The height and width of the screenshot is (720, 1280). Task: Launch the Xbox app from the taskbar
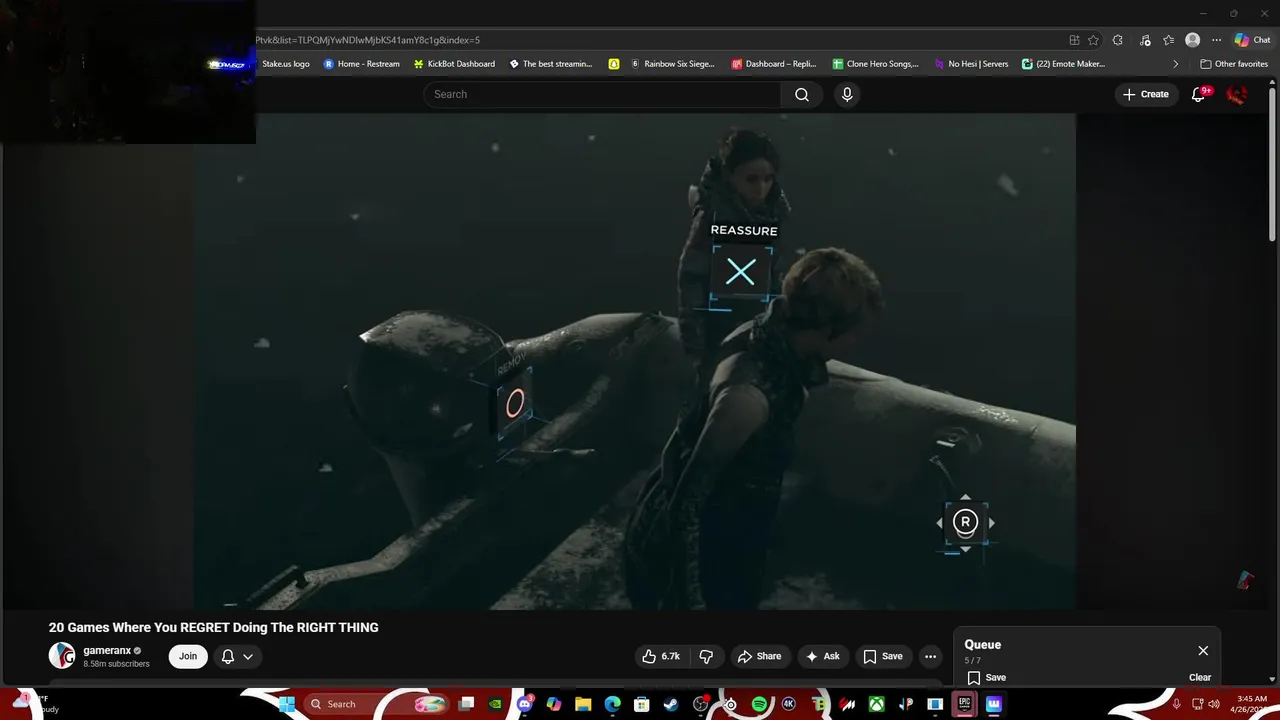coord(876,704)
